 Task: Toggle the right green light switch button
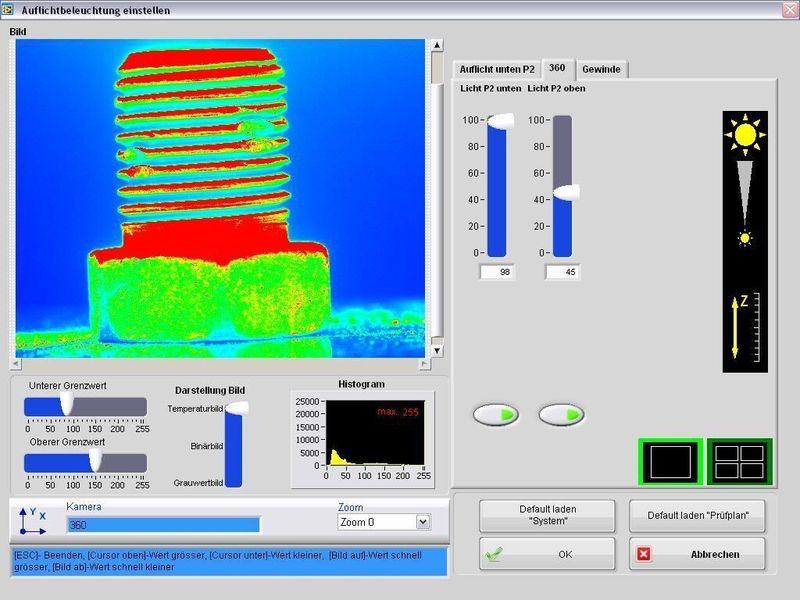coord(562,414)
